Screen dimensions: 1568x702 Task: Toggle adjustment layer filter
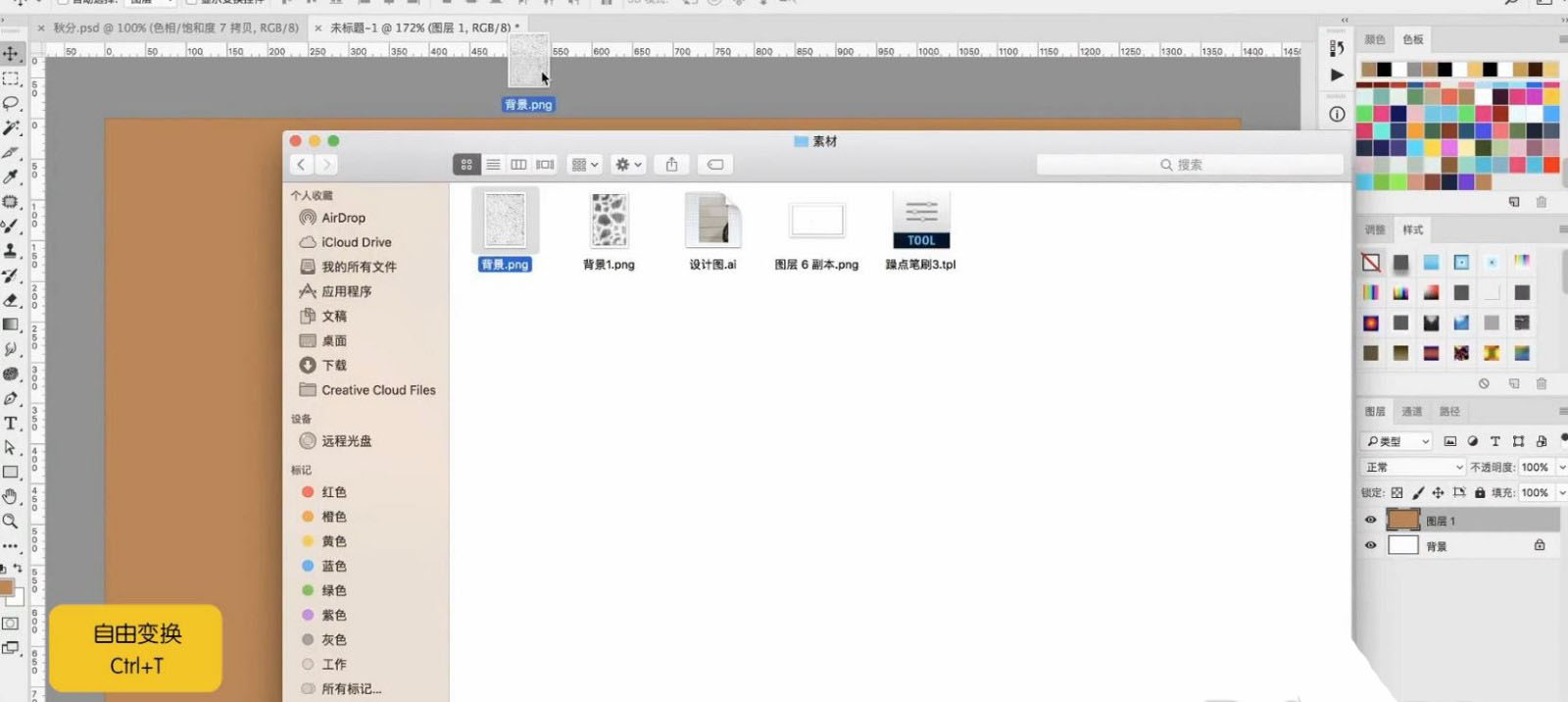pyautogui.click(x=1473, y=441)
